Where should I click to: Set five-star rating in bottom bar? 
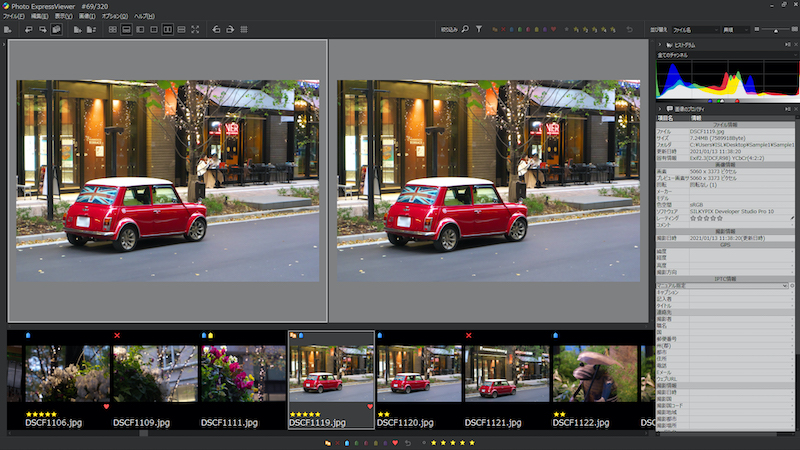click(472, 443)
